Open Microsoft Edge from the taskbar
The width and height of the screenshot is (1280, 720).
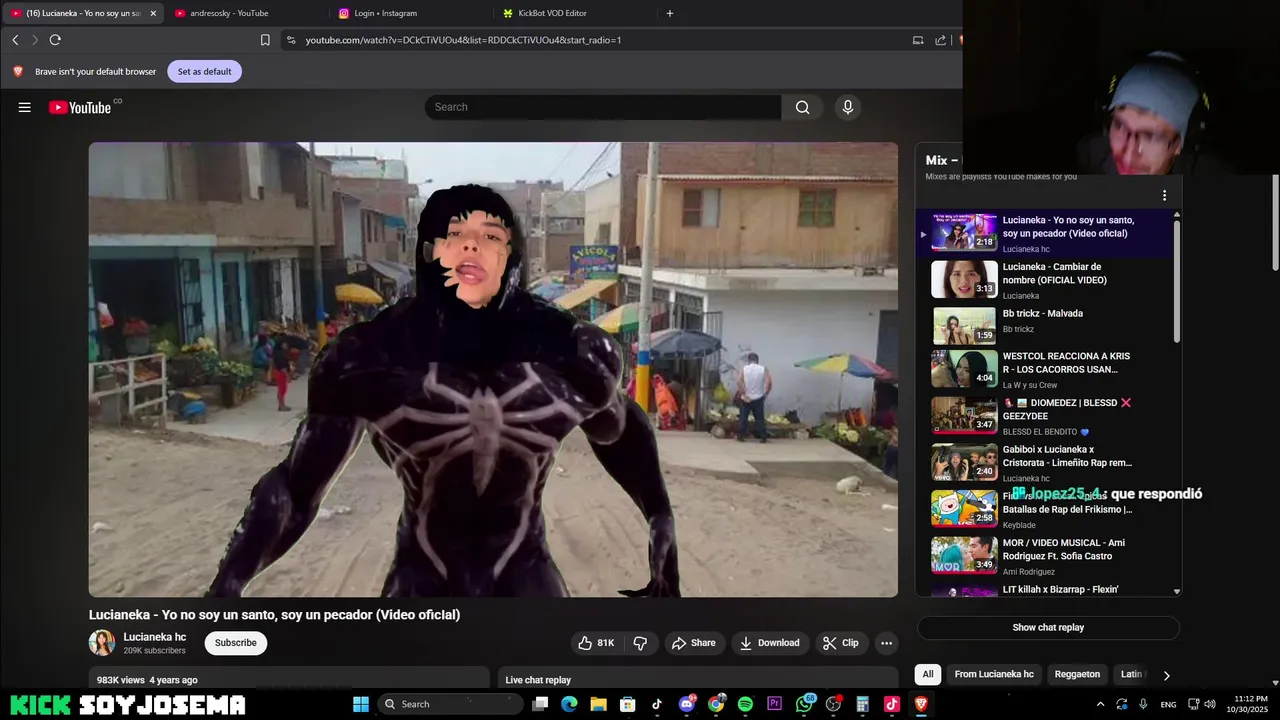[x=569, y=704]
